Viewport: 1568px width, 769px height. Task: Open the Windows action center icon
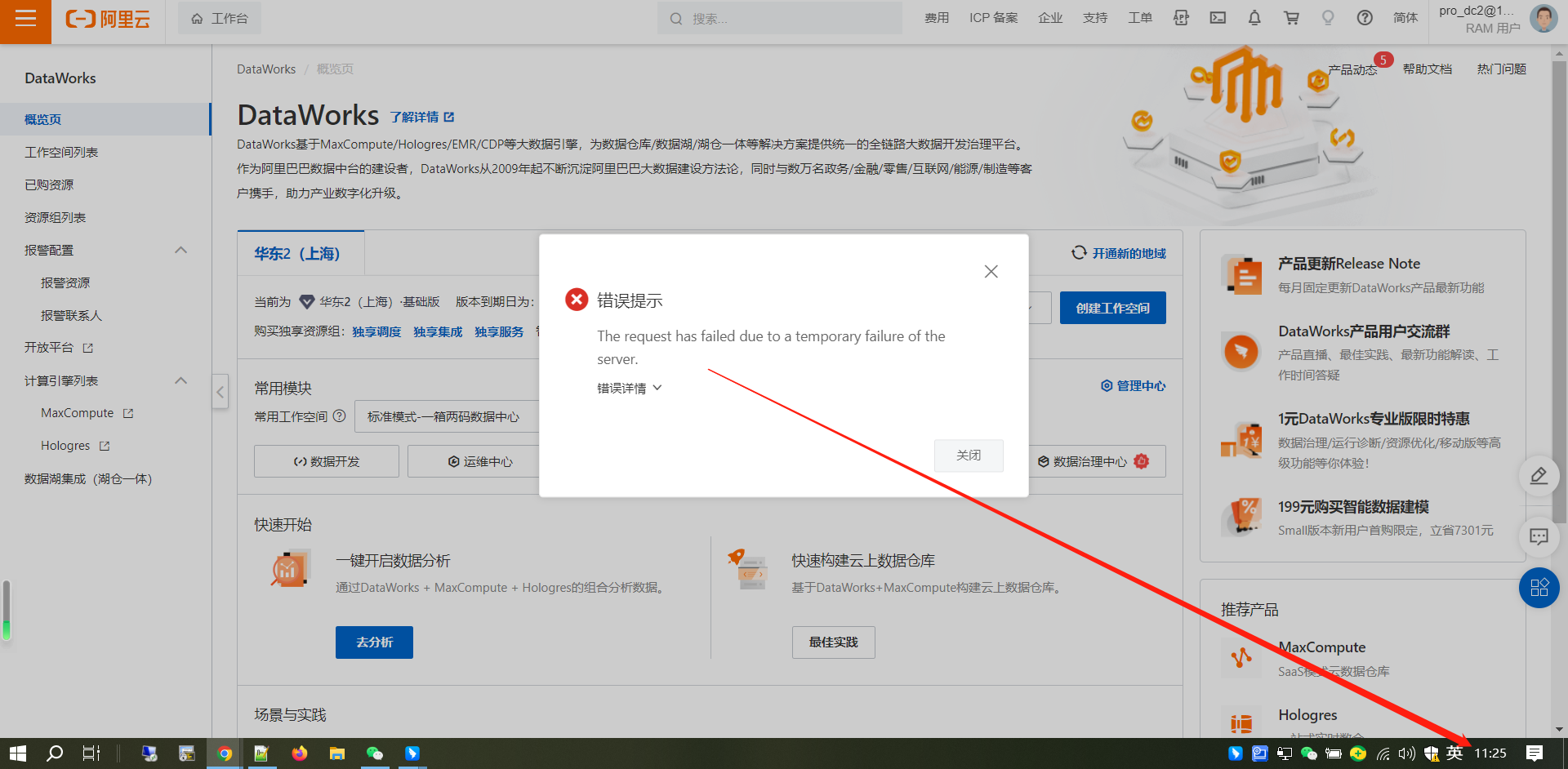[x=1535, y=753]
